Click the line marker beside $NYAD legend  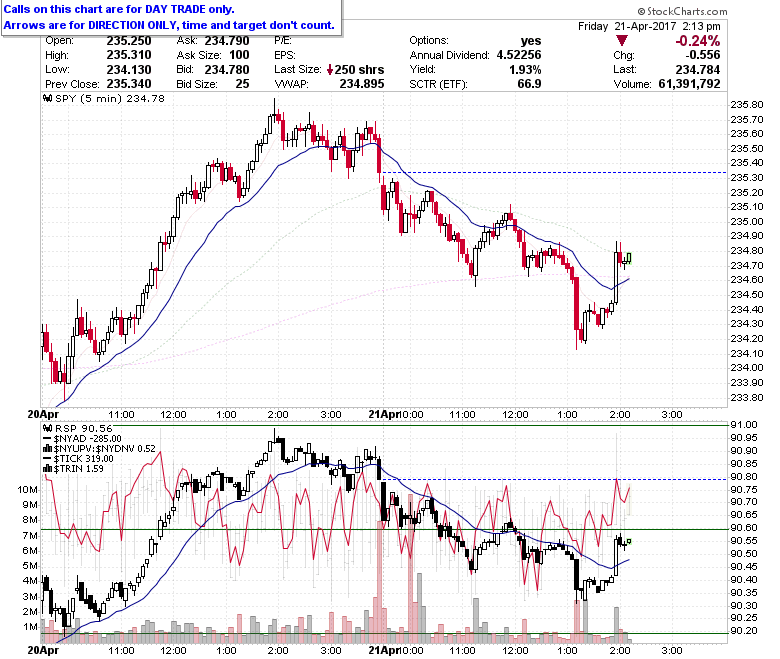(48, 438)
